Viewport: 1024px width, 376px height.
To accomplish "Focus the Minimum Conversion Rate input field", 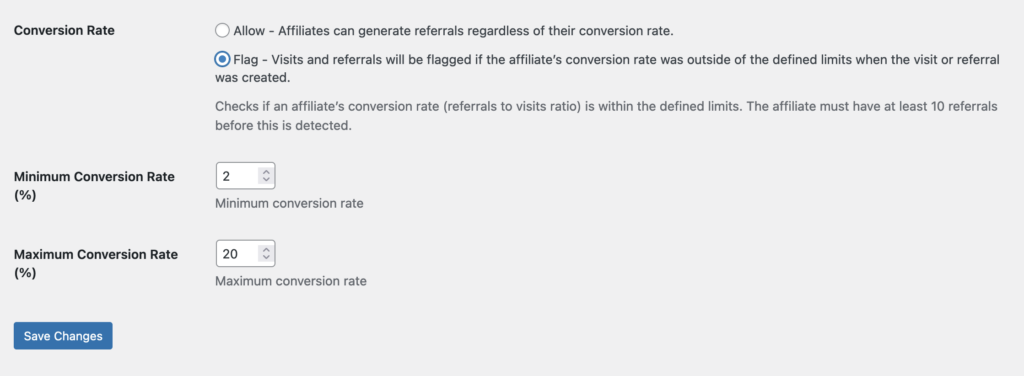I will coord(246,176).
